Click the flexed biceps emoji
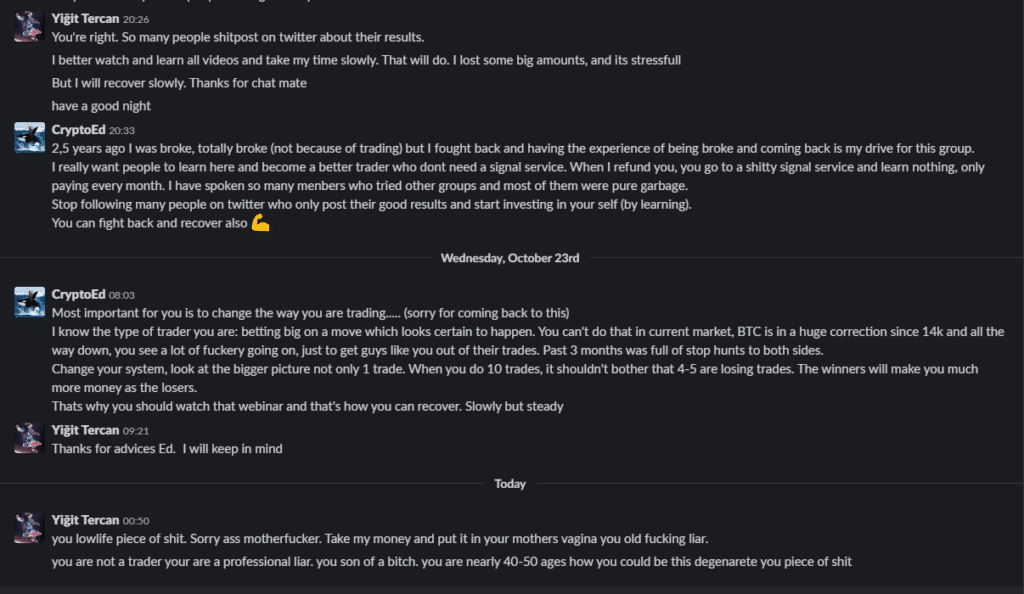1024x594 pixels. 261,223
